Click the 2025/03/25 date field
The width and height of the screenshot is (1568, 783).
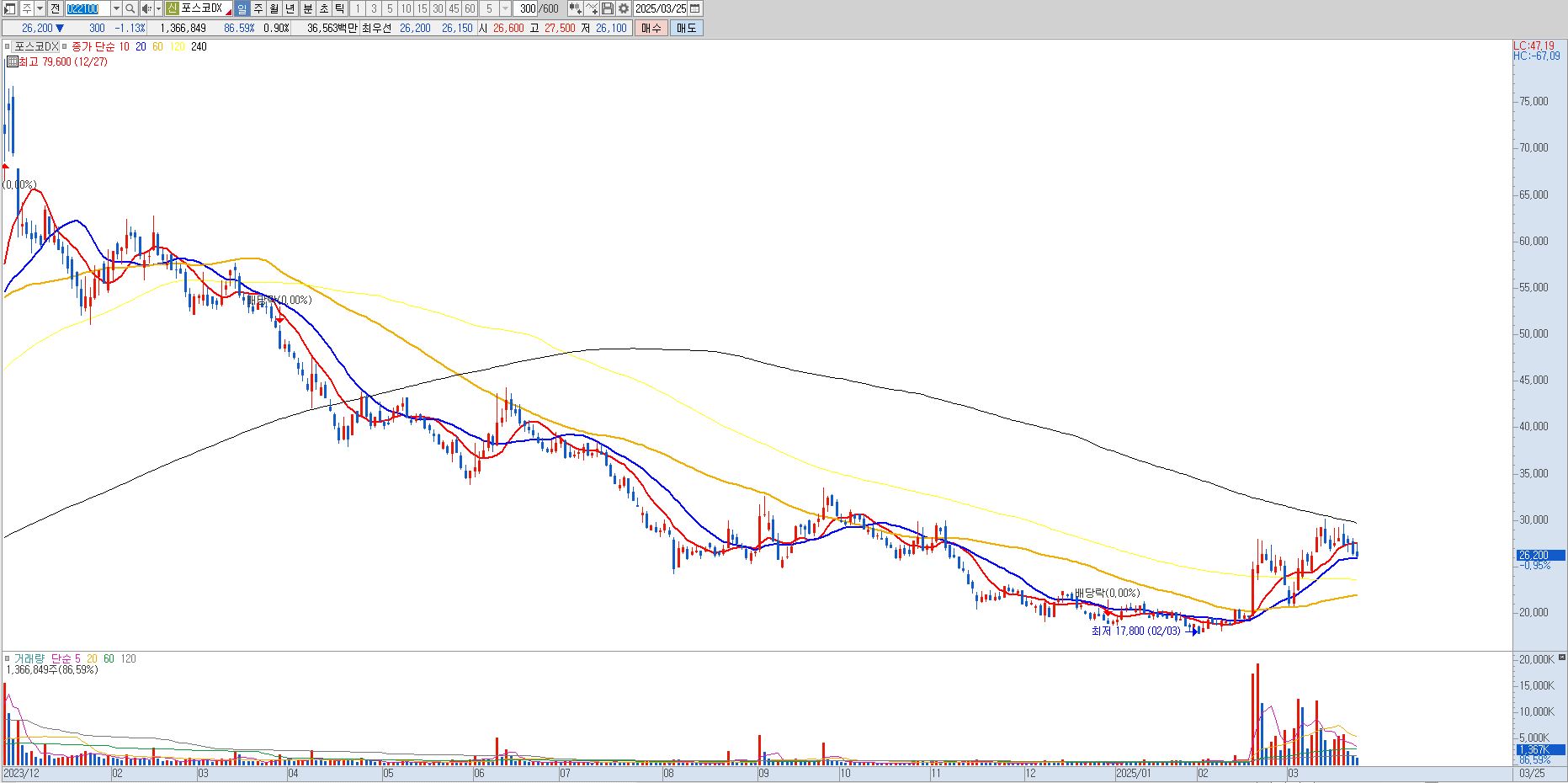coord(661,8)
